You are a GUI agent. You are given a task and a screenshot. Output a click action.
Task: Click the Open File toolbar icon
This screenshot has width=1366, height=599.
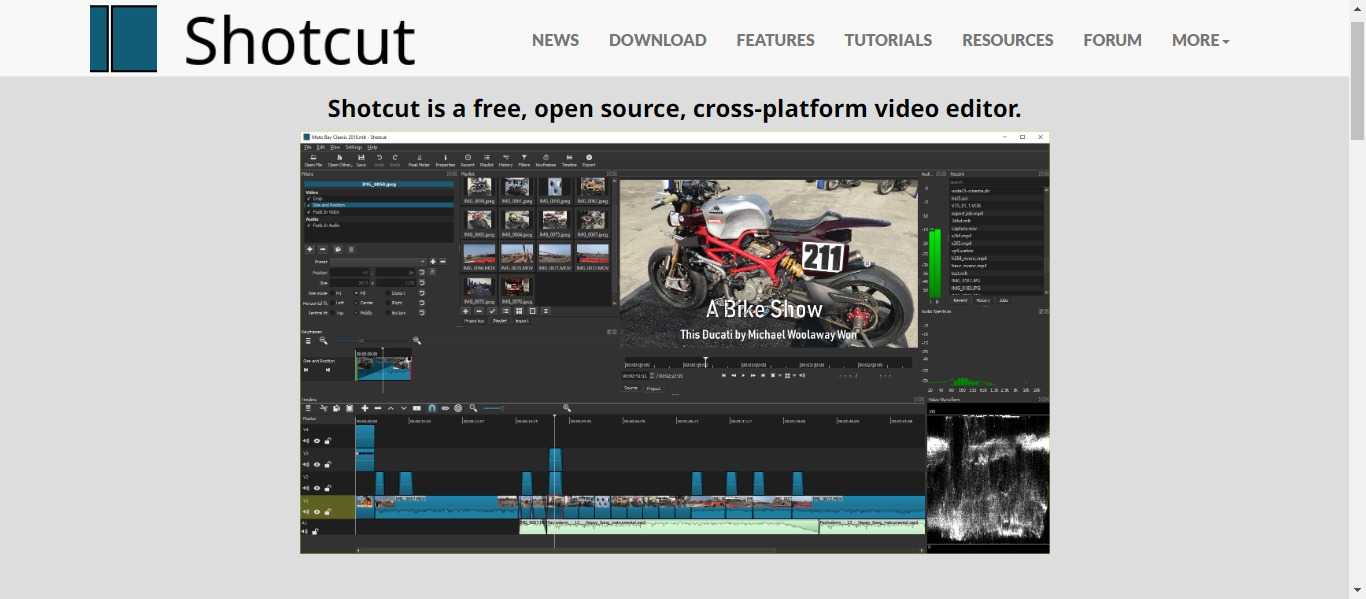(x=313, y=160)
